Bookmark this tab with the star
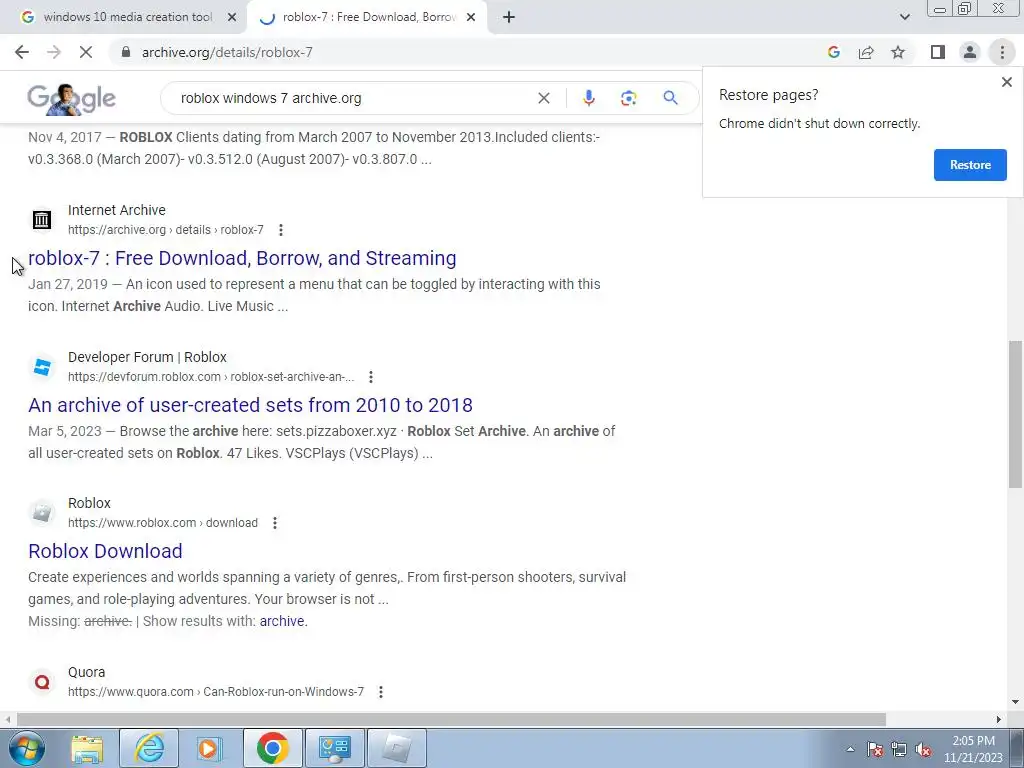Image resolution: width=1024 pixels, height=768 pixels. click(x=898, y=52)
